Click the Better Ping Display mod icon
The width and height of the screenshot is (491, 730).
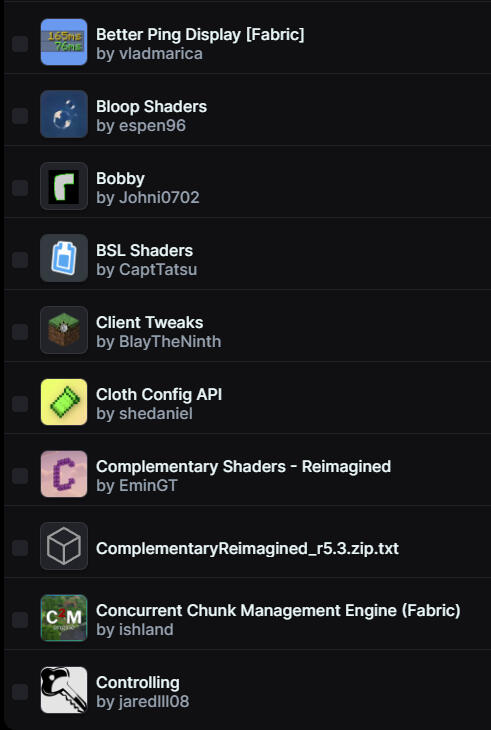pos(64,42)
